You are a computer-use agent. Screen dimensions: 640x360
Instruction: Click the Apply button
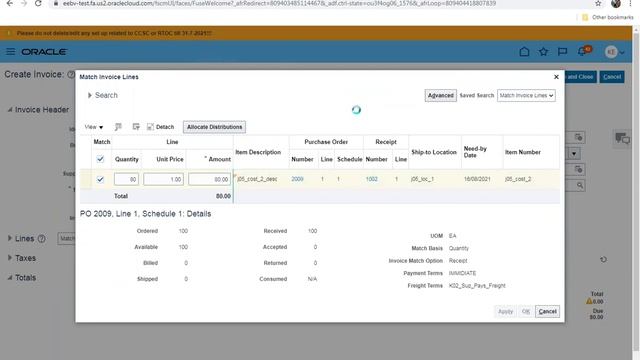tap(505, 311)
